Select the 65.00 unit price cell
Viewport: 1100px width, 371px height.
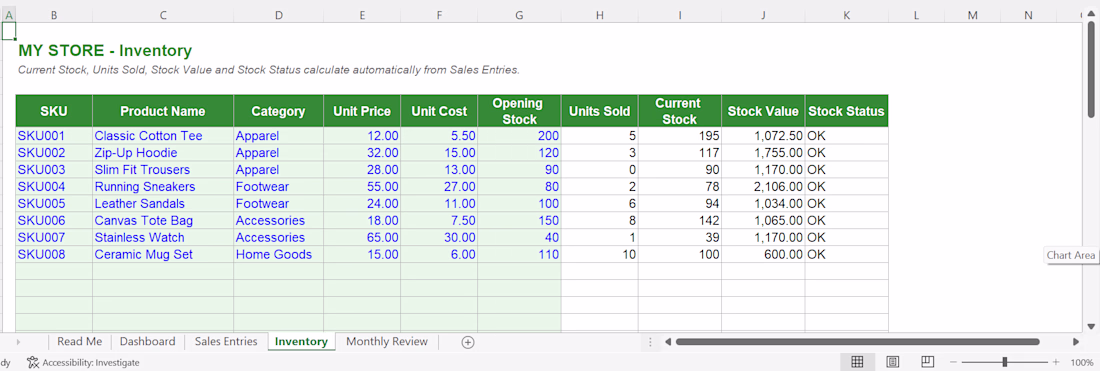coord(362,238)
